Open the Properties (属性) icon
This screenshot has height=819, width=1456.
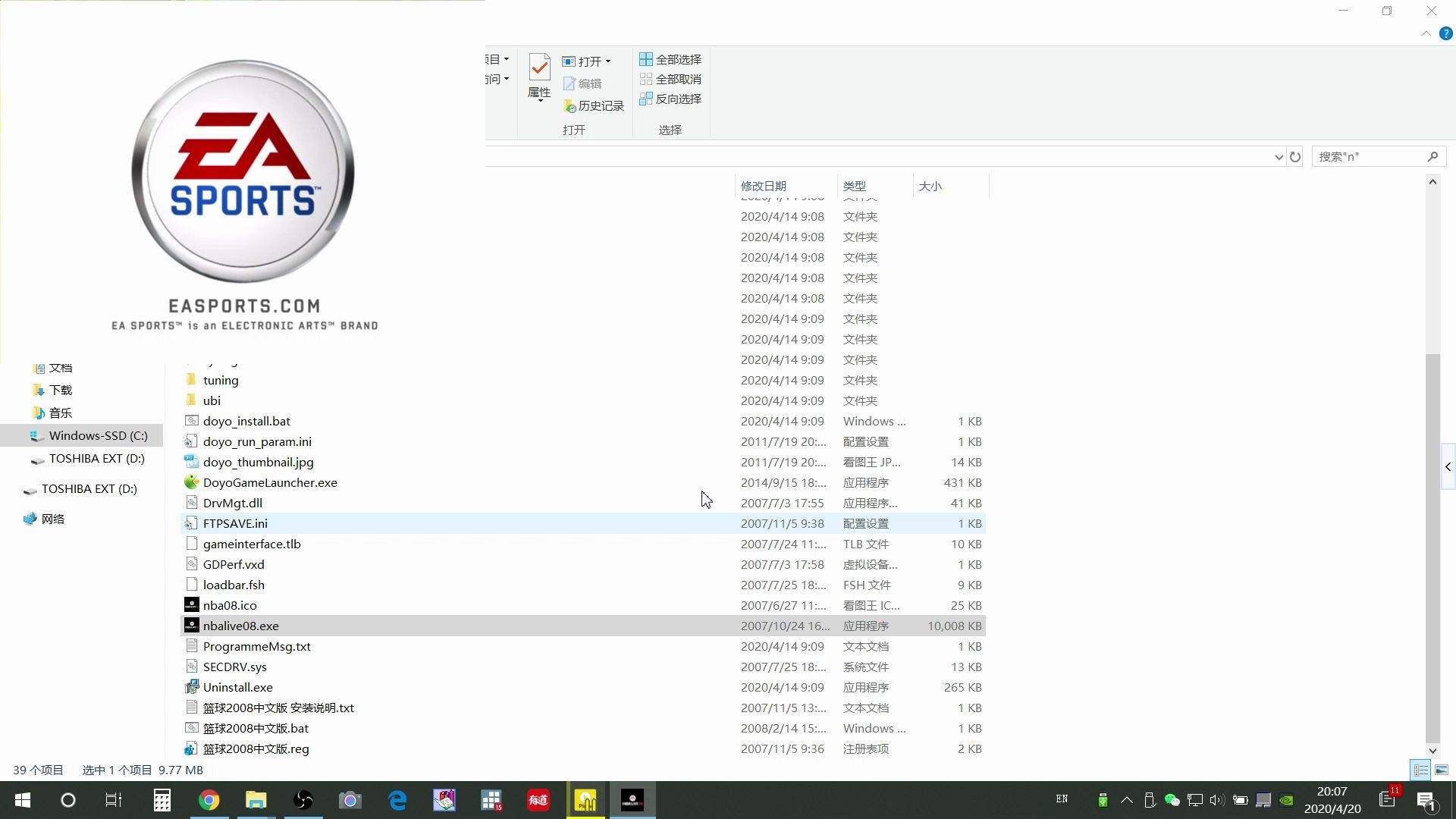click(539, 68)
